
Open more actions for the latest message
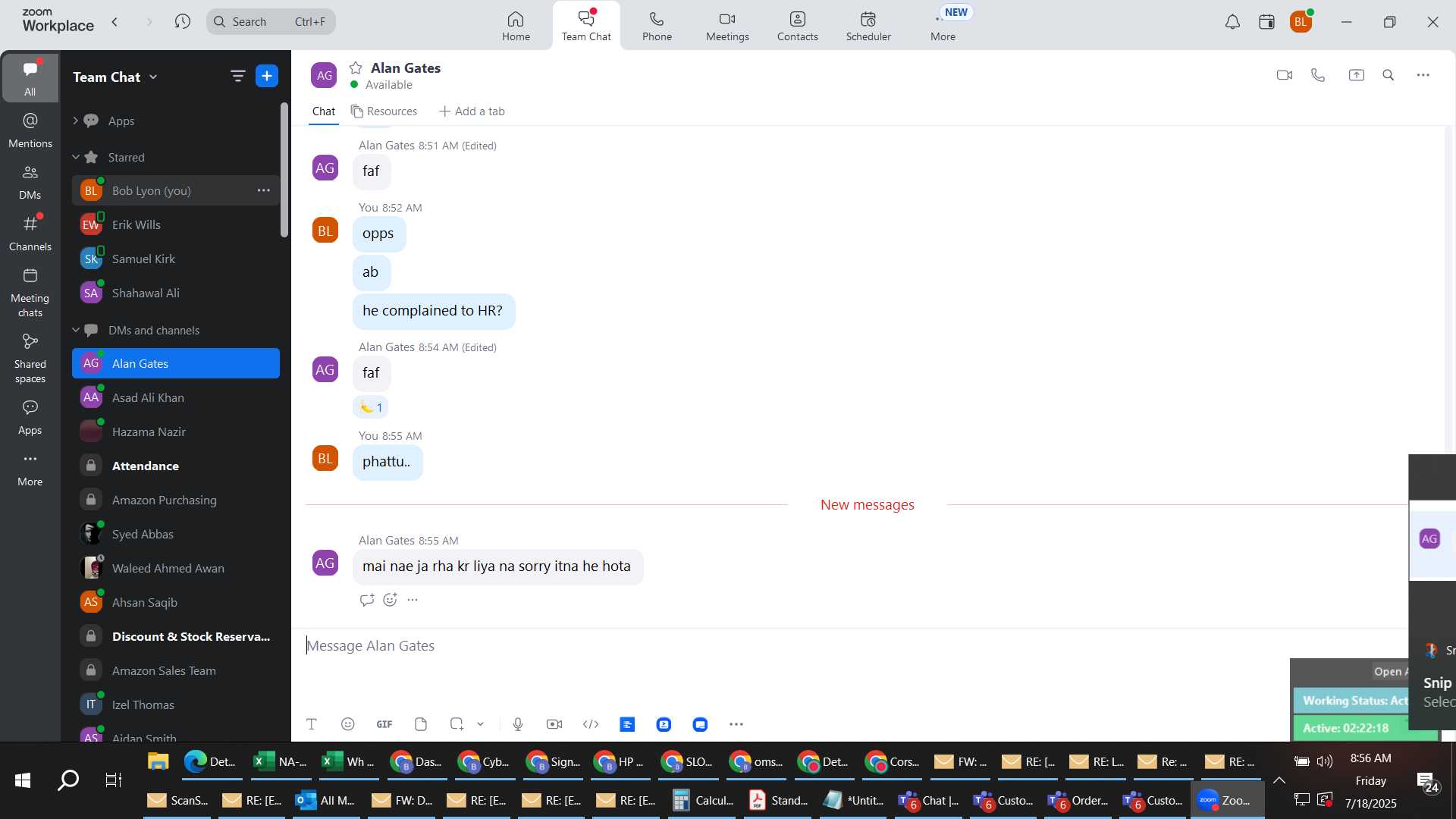click(x=413, y=600)
